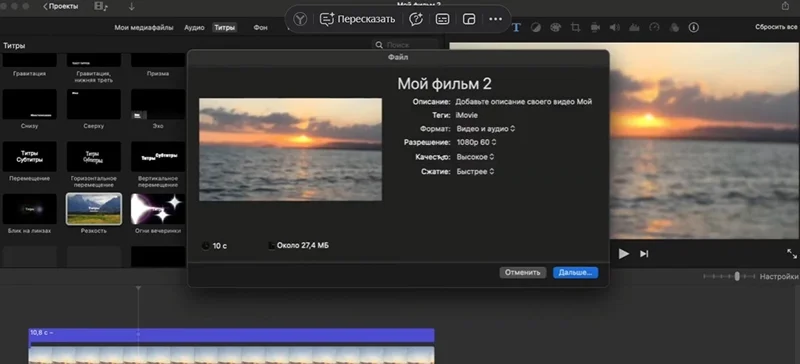This screenshot has width=800, height=364.
Task: Open the Формат dropdown Видео и аудио
Action: [486, 129]
